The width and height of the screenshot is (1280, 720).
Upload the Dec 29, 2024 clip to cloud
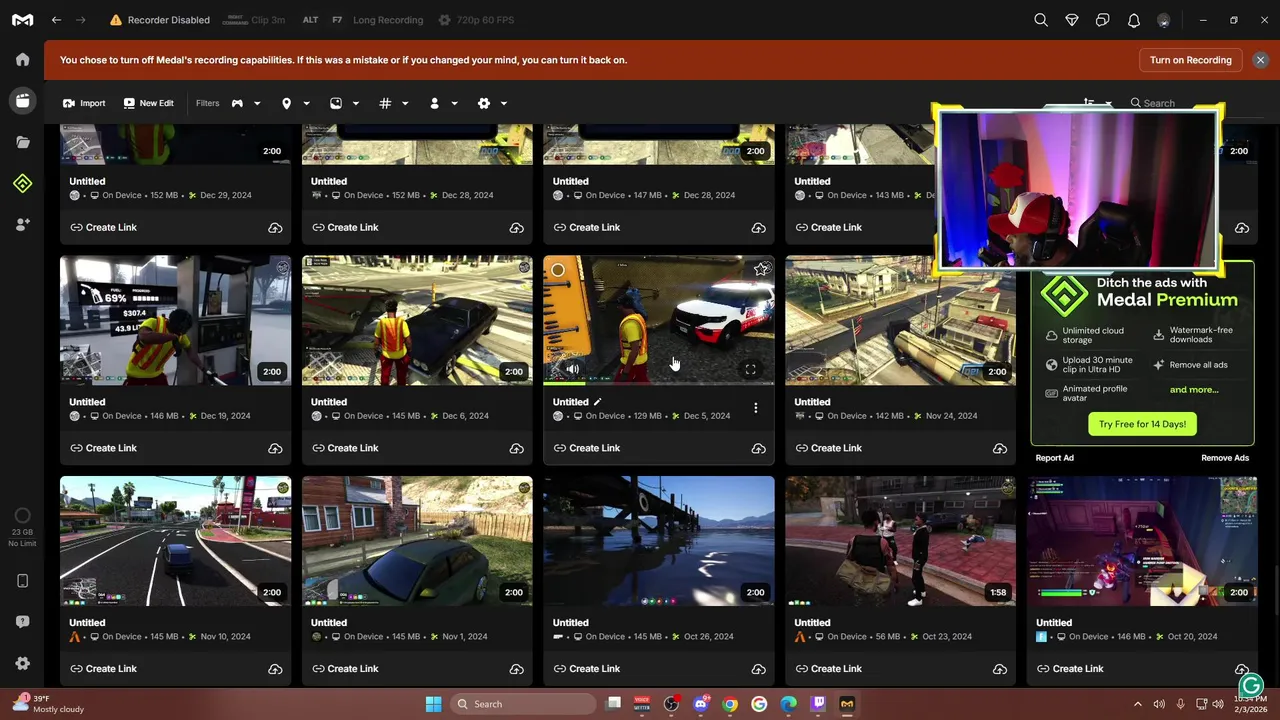tap(275, 228)
